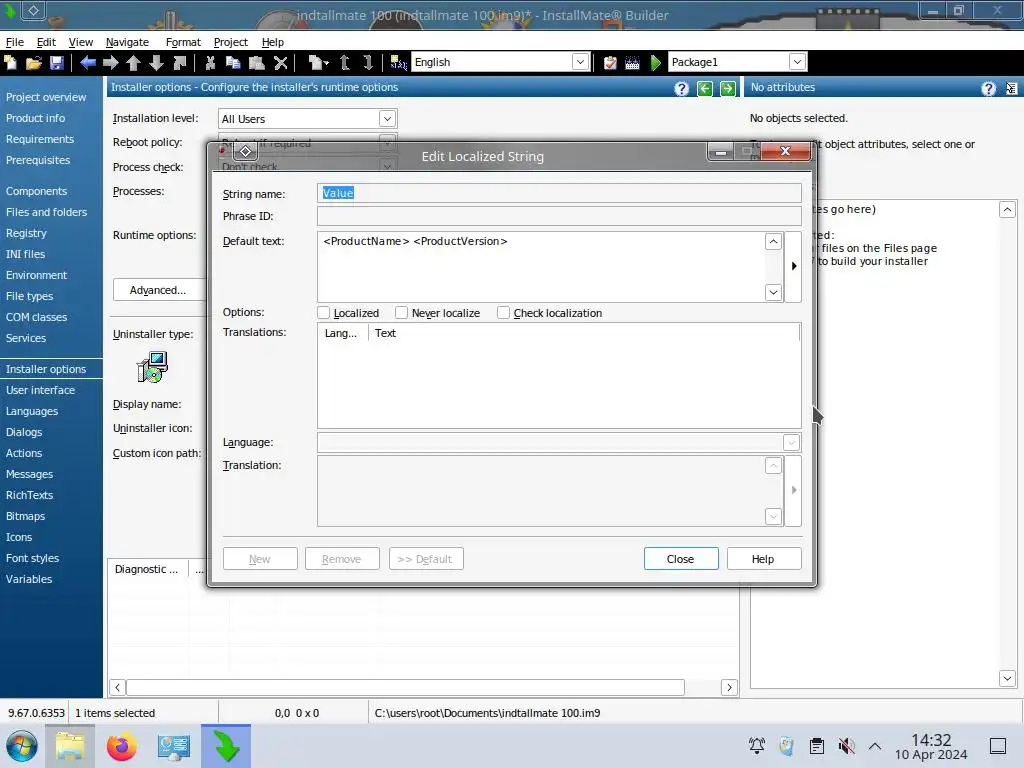Click the horizontal scrollbar at the bottom of the main pane
This screenshot has height=768, width=1024.
tap(406, 687)
